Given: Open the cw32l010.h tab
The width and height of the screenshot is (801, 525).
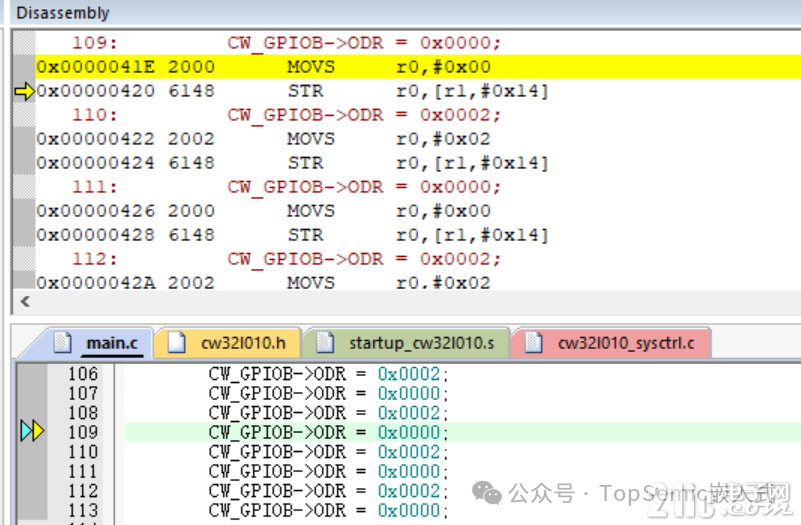Looking at the screenshot, I should pyautogui.click(x=227, y=343).
